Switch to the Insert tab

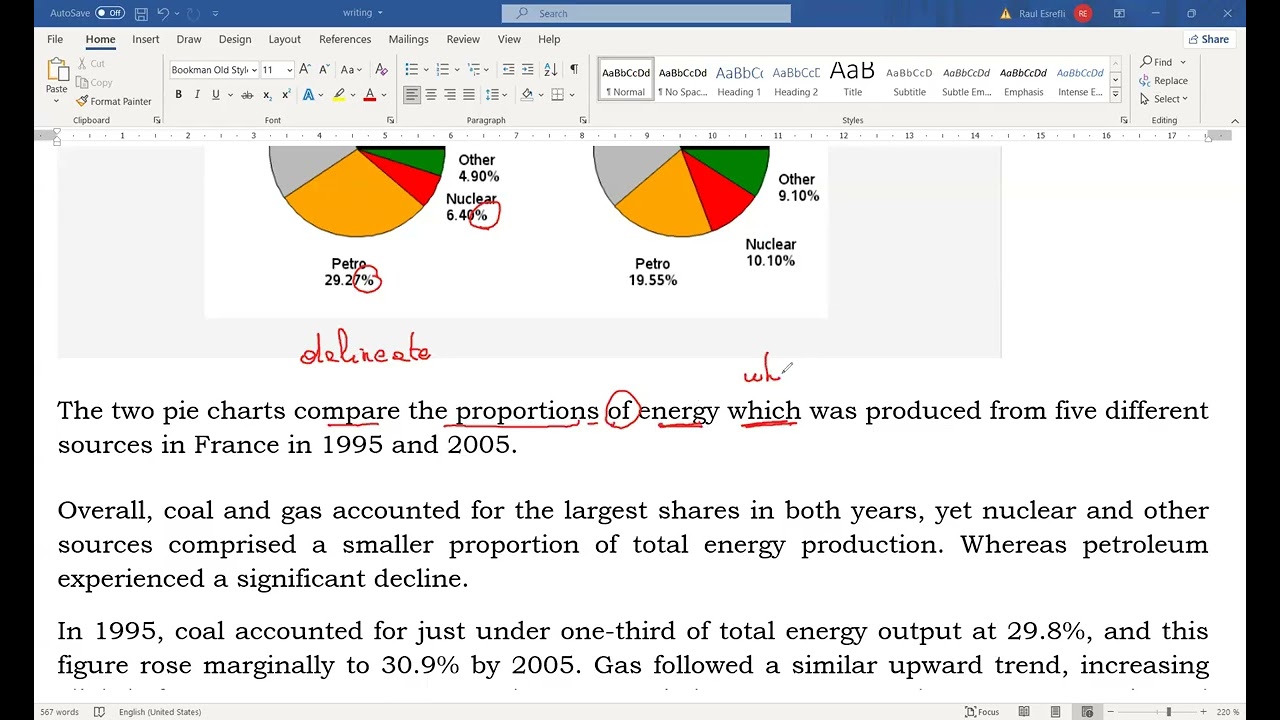click(x=145, y=39)
